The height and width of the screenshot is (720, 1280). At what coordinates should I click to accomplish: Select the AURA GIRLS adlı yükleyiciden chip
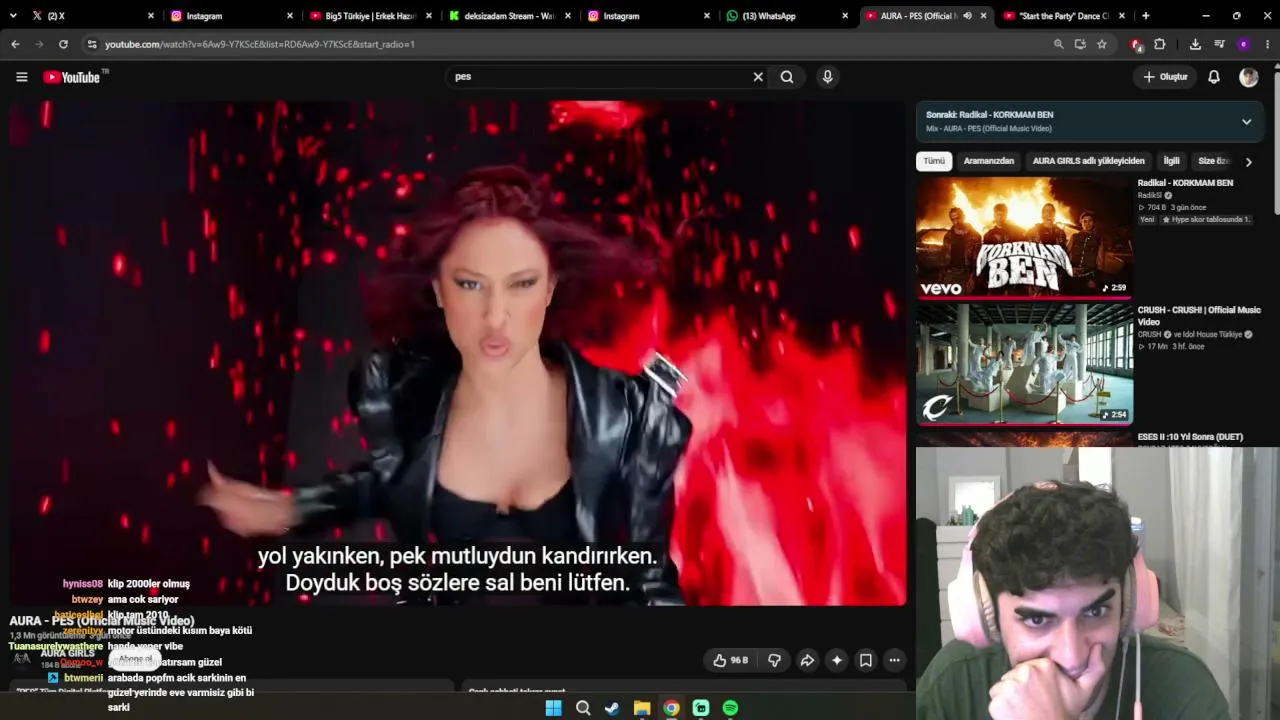[x=1088, y=161]
